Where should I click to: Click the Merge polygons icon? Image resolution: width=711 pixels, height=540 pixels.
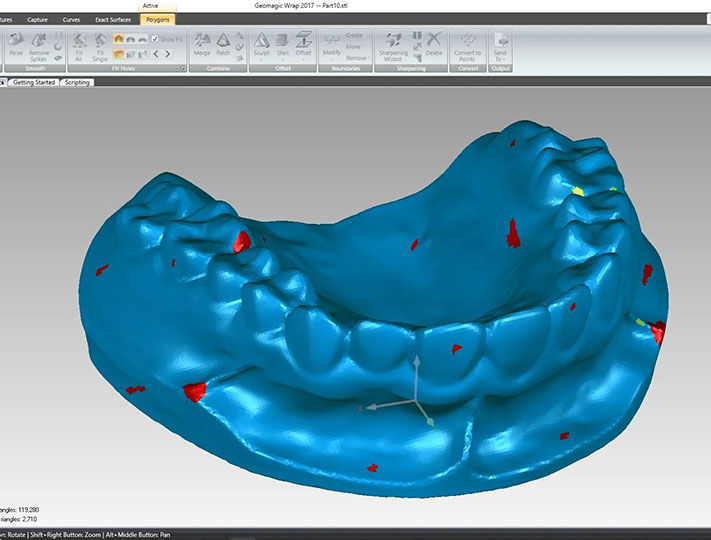pos(201,44)
